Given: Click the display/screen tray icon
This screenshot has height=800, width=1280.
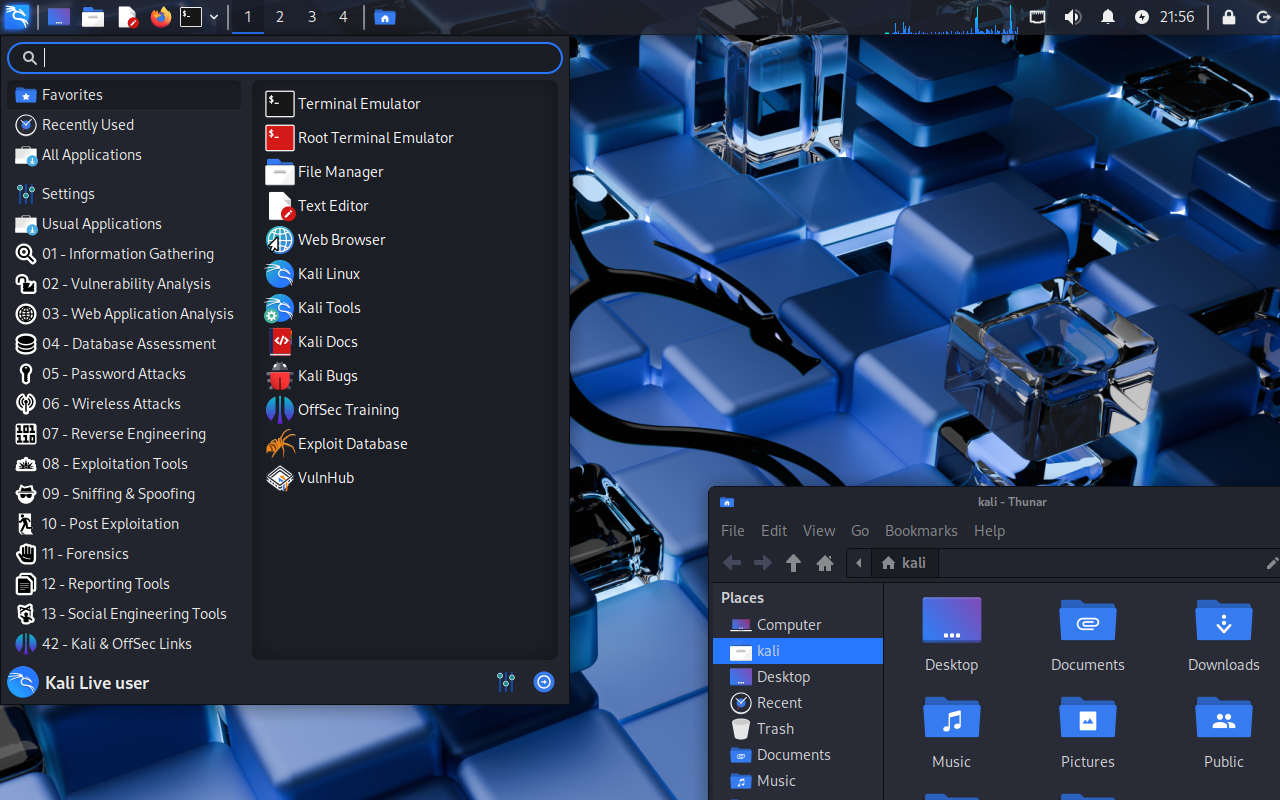Looking at the screenshot, I should pyautogui.click(x=1038, y=17).
